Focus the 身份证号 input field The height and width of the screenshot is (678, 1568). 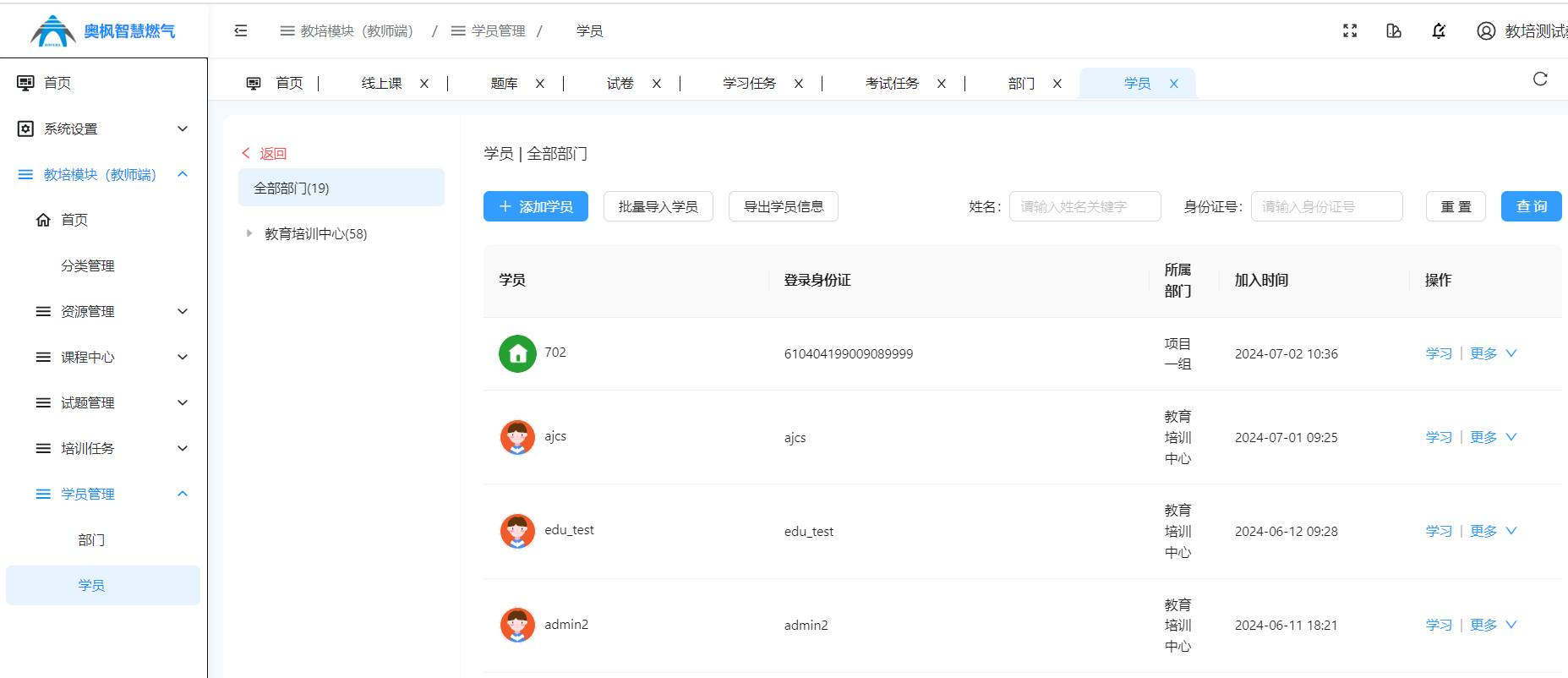coord(1327,206)
